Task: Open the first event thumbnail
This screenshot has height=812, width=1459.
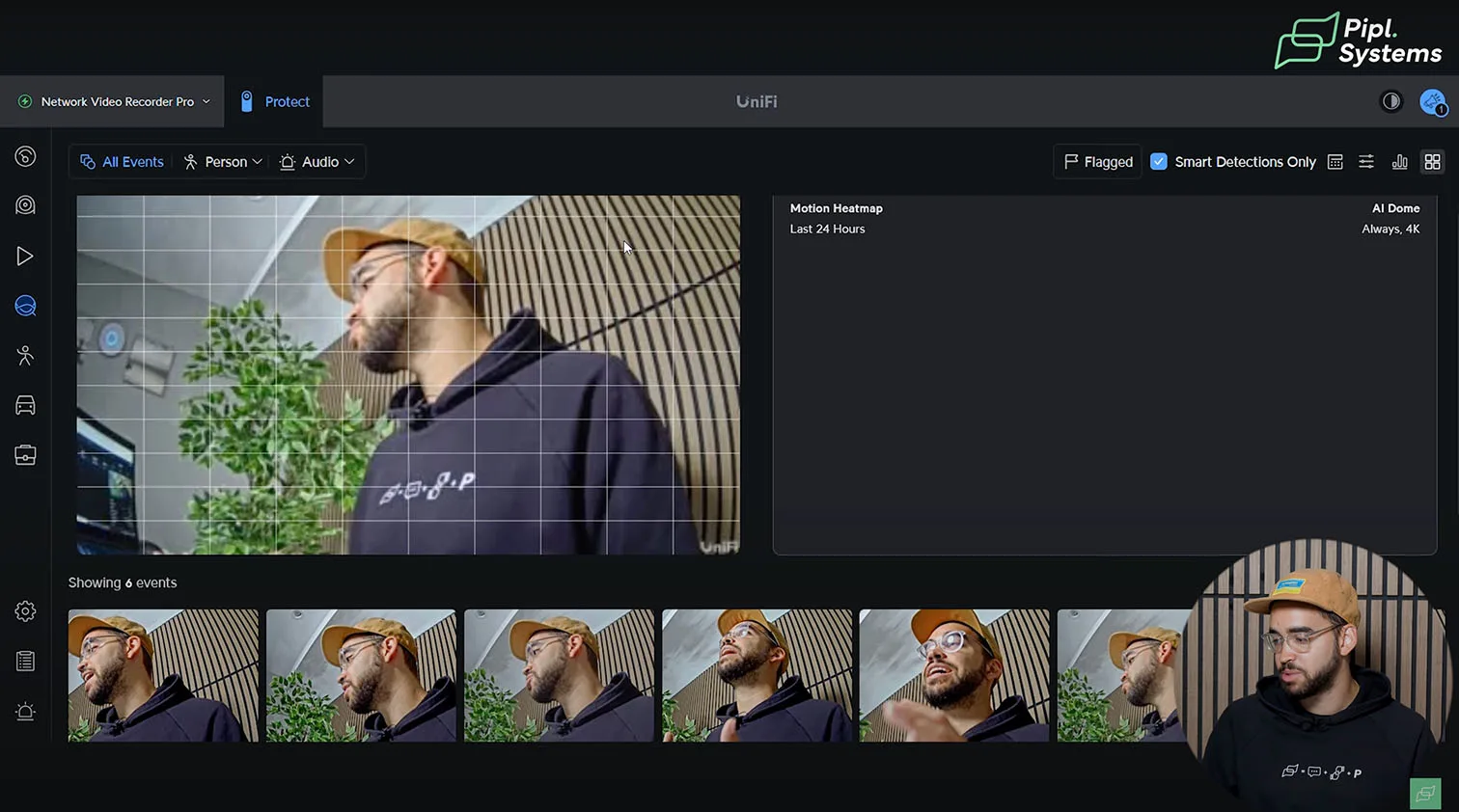Action: [x=163, y=675]
